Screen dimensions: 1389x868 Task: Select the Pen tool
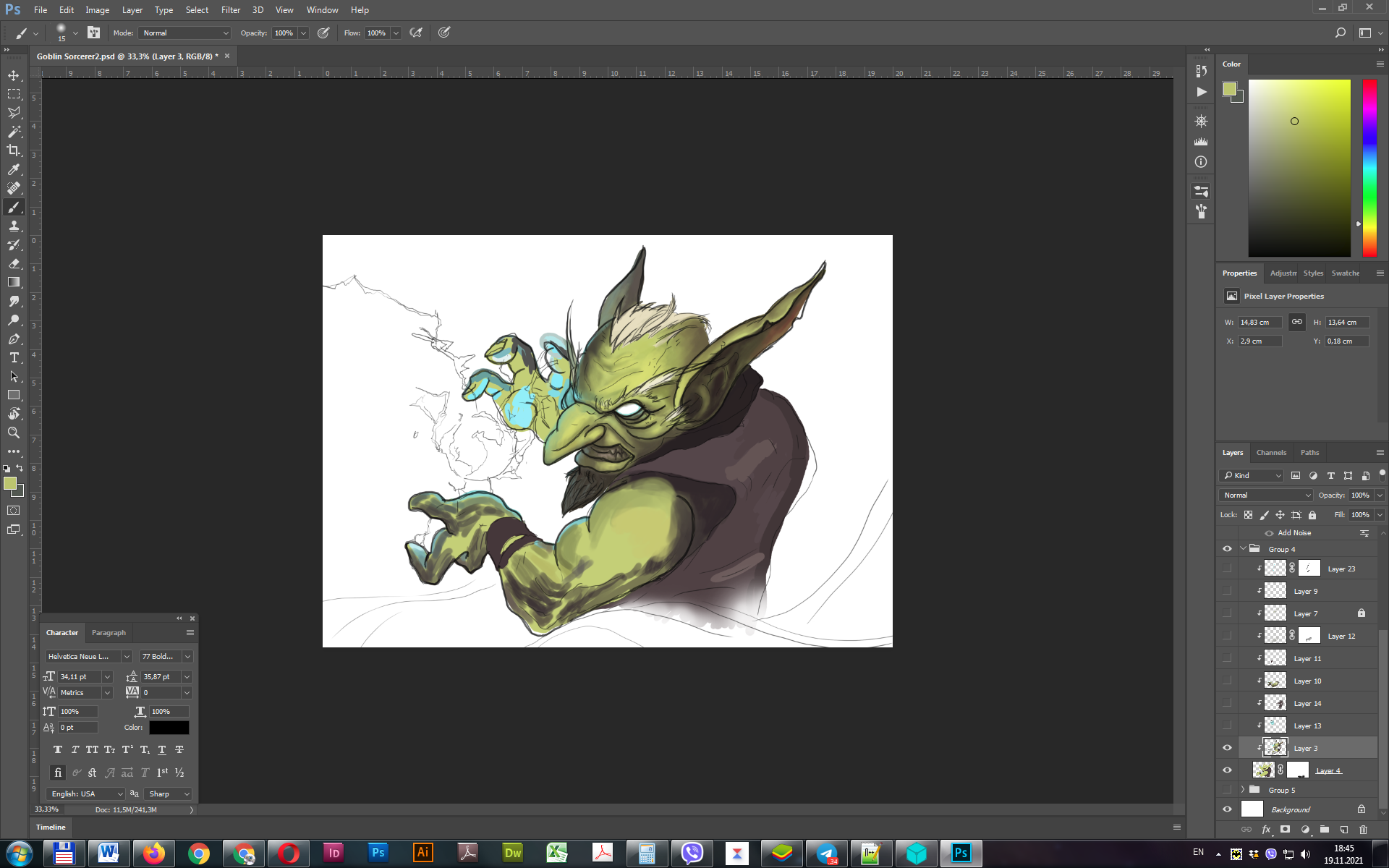(x=14, y=339)
